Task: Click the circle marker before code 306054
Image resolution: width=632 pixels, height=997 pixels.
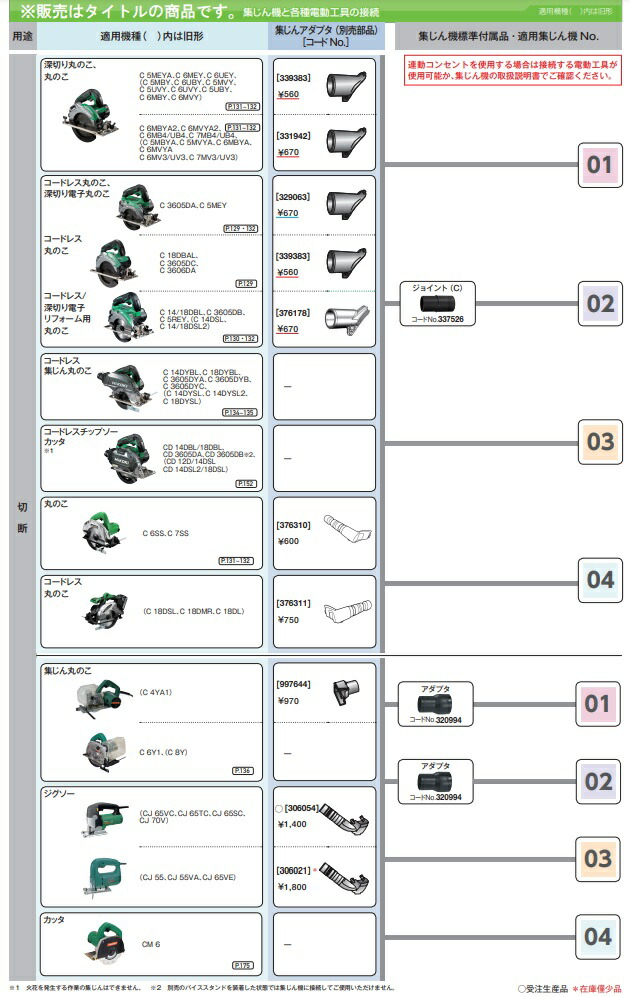Action: [277, 804]
